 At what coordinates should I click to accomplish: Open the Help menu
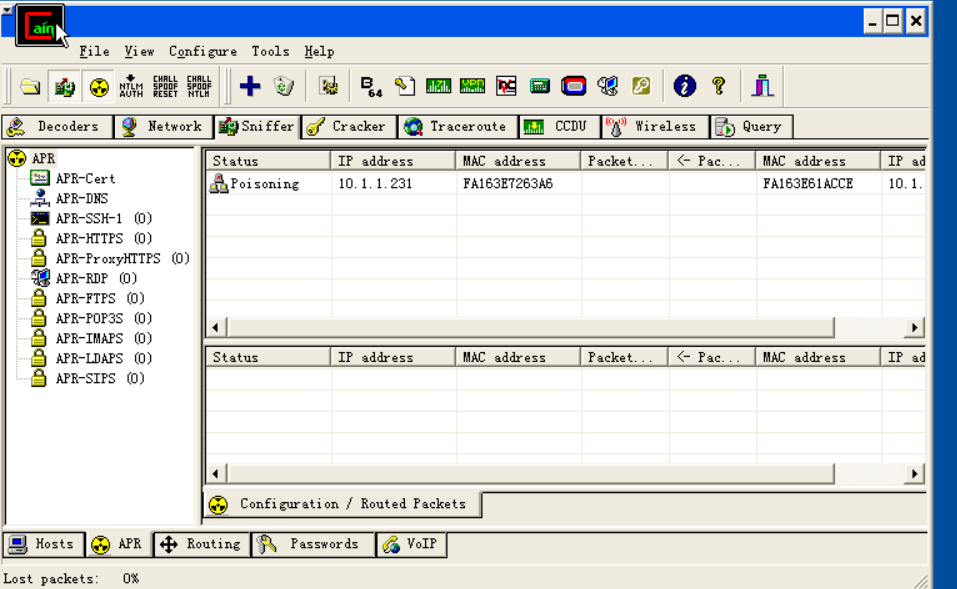click(x=319, y=51)
